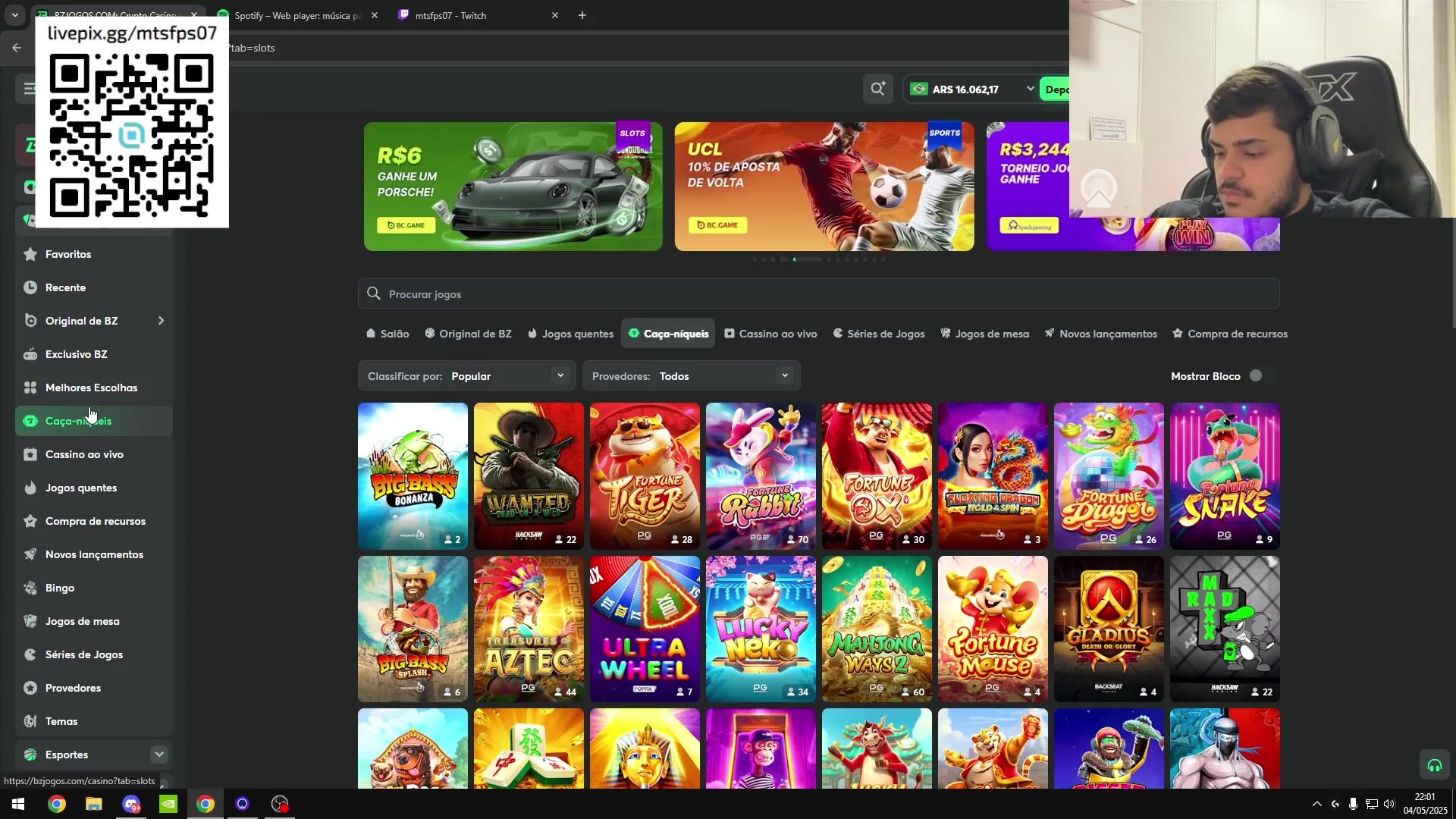The width and height of the screenshot is (1456, 819).
Task: Expand Original de BZ submenu arrow
Action: 161,321
